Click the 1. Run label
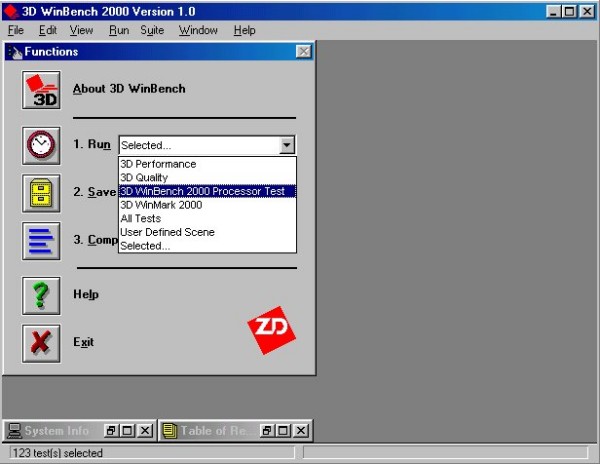Image resolution: width=600 pixels, height=464 pixels. [92, 144]
